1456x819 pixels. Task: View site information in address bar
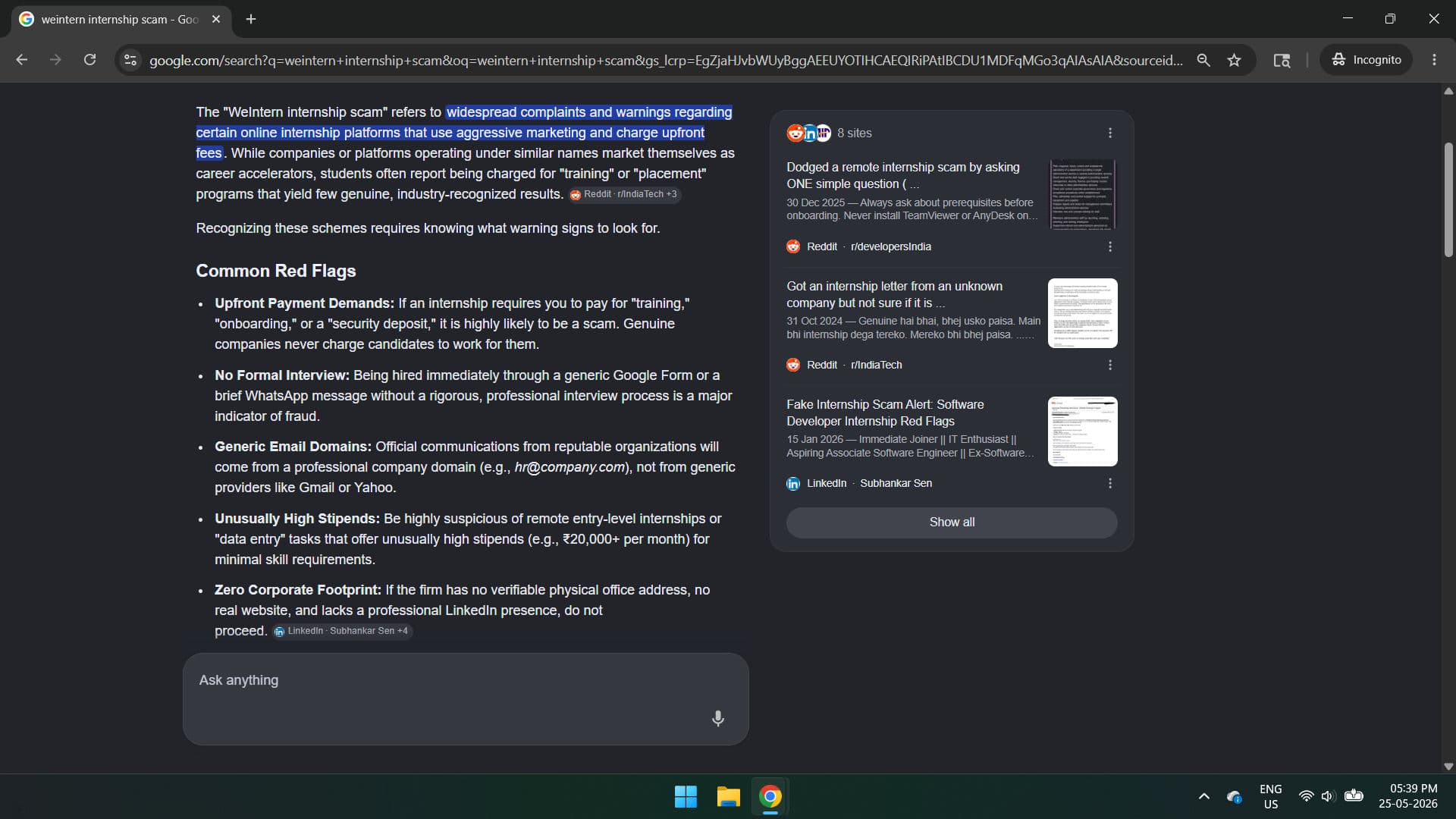coord(130,60)
